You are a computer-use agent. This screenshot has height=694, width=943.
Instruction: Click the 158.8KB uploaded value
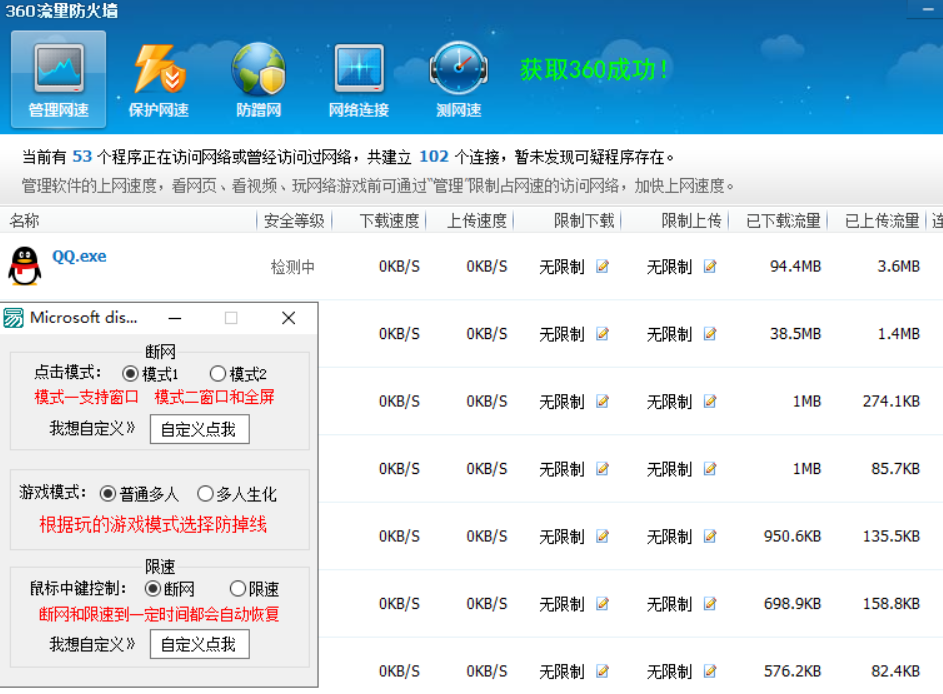pyautogui.click(x=891, y=603)
